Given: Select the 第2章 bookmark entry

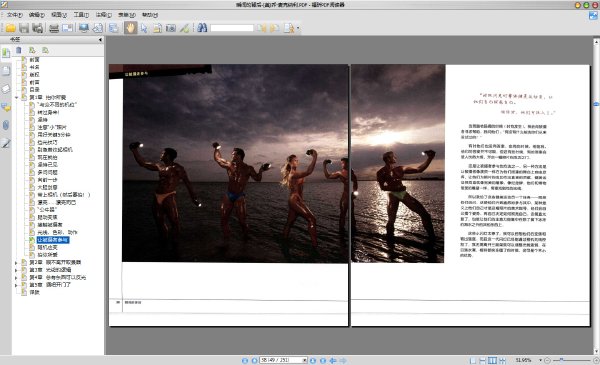Looking at the screenshot, I should point(55,262).
